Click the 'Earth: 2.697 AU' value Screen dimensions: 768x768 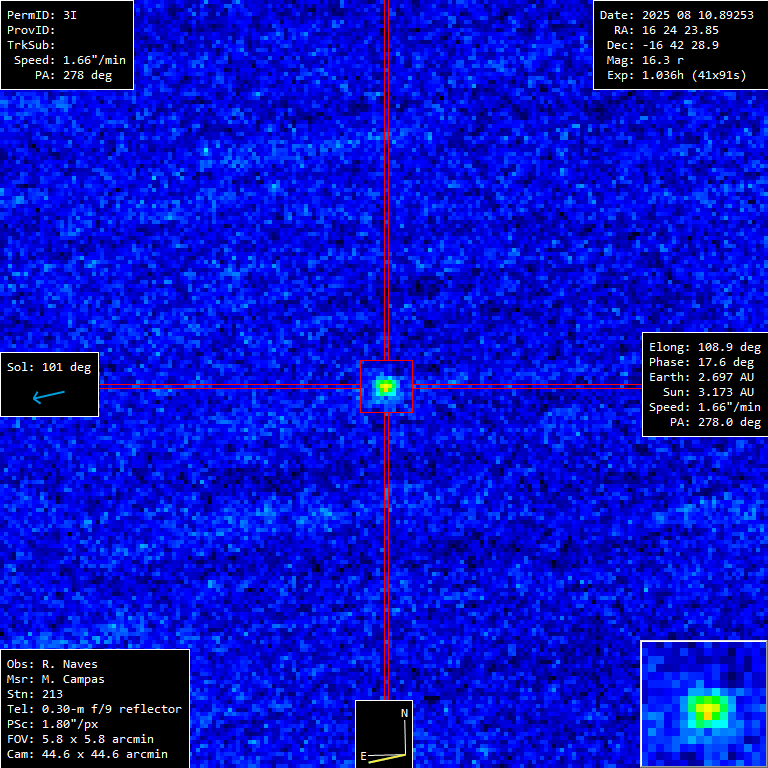(701, 377)
